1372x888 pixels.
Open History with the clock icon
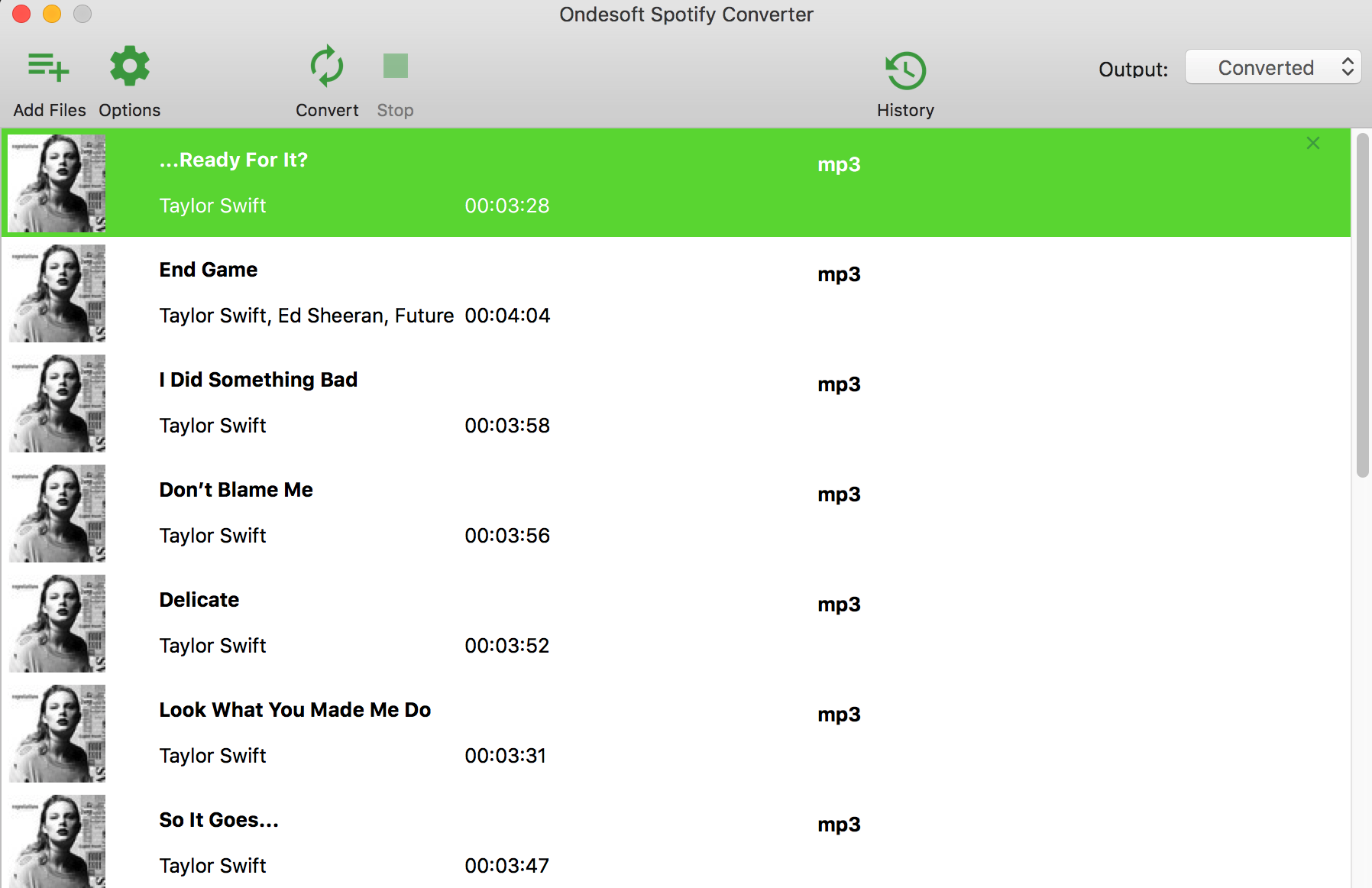(905, 69)
